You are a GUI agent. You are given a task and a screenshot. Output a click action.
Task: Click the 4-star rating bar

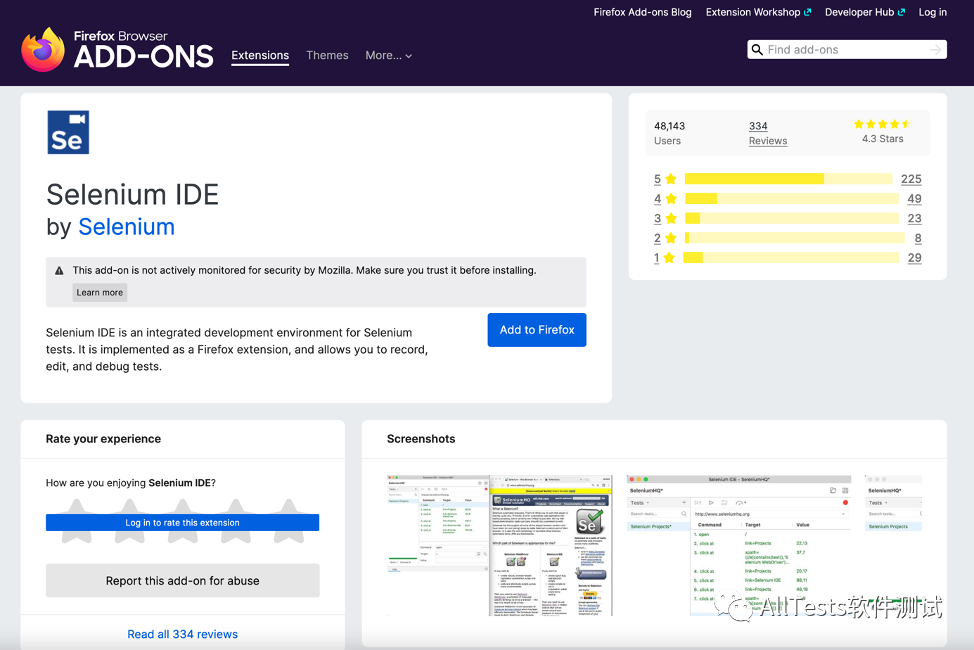click(x=791, y=199)
